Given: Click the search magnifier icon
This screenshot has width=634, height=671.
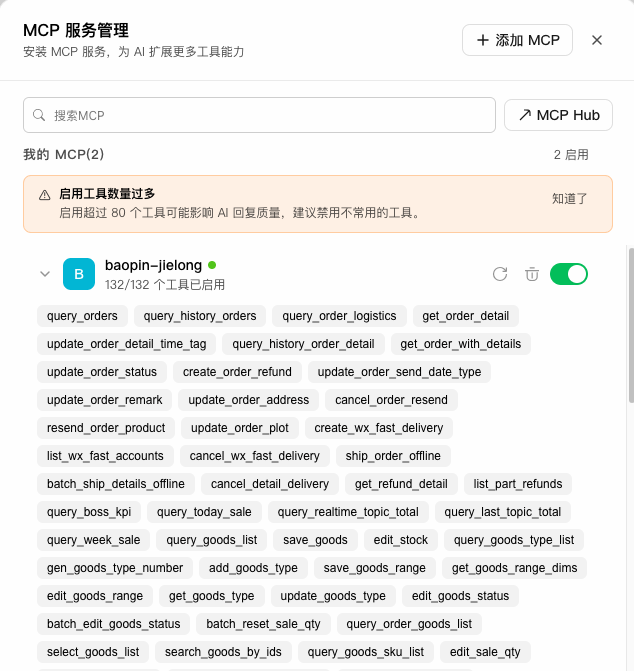Looking at the screenshot, I should (39, 115).
